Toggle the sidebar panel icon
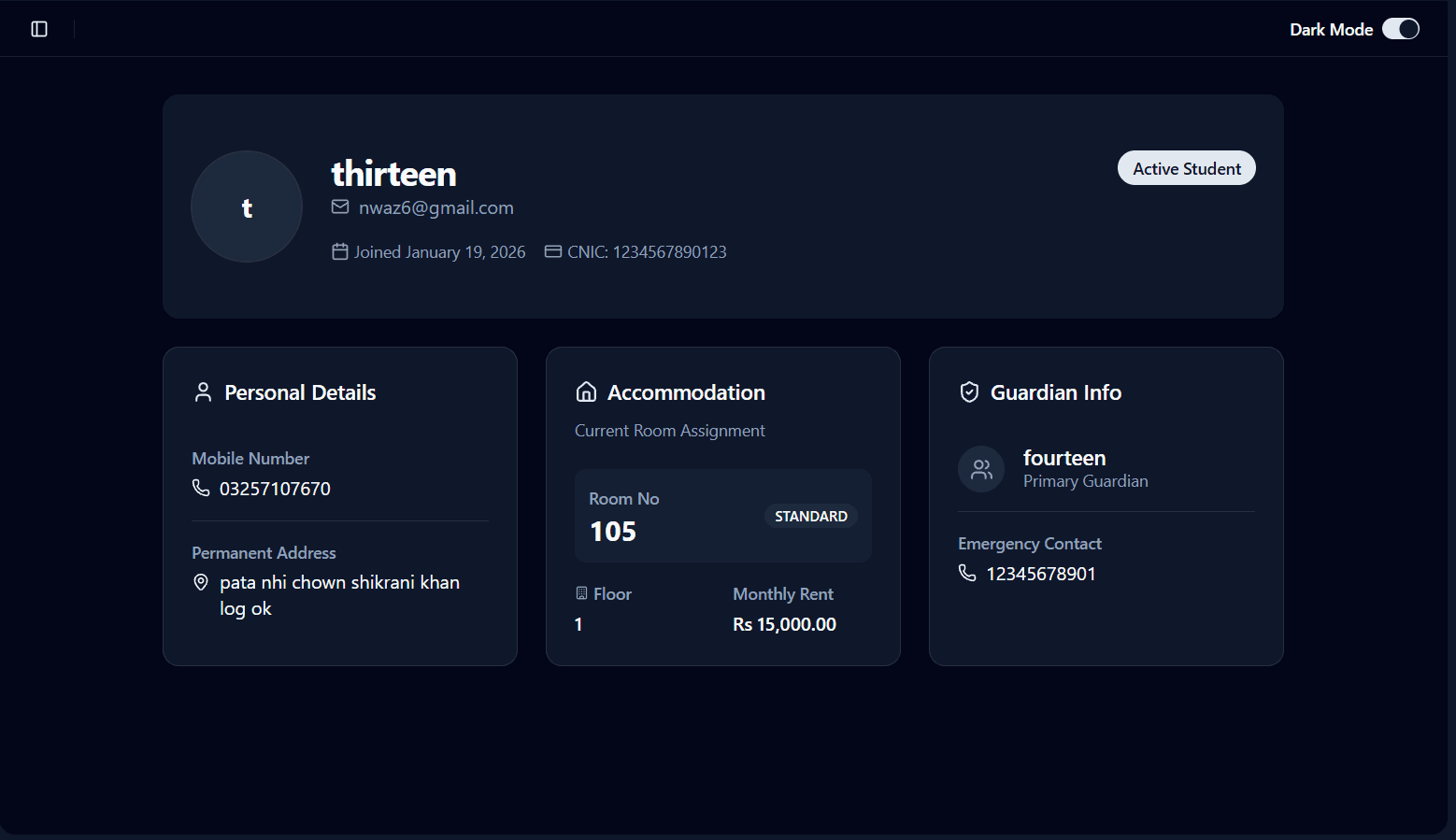The image size is (1456, 840). [39, 29]
